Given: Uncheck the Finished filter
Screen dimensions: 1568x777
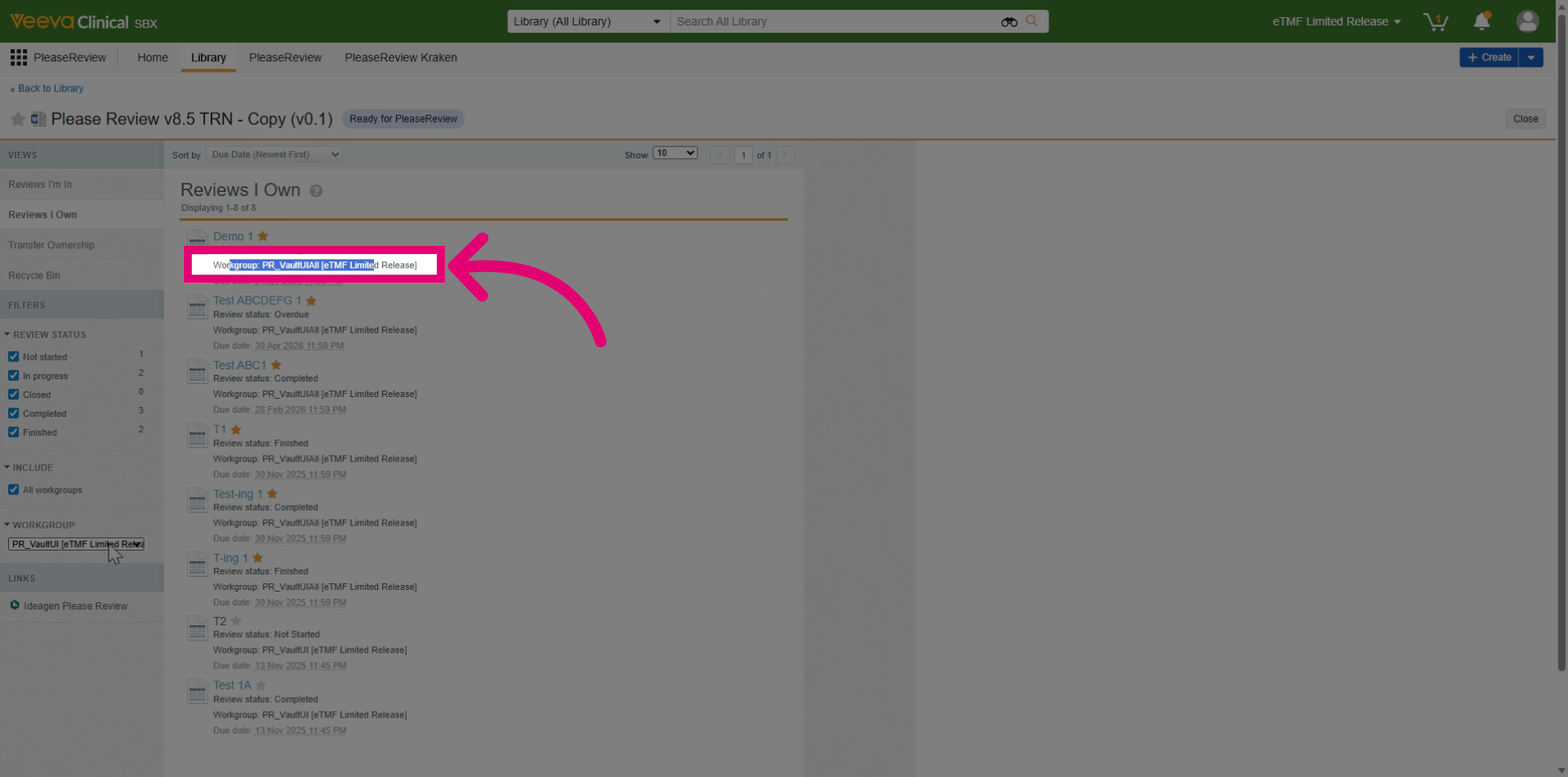Looking at the screenshot, I should [13, 432].
